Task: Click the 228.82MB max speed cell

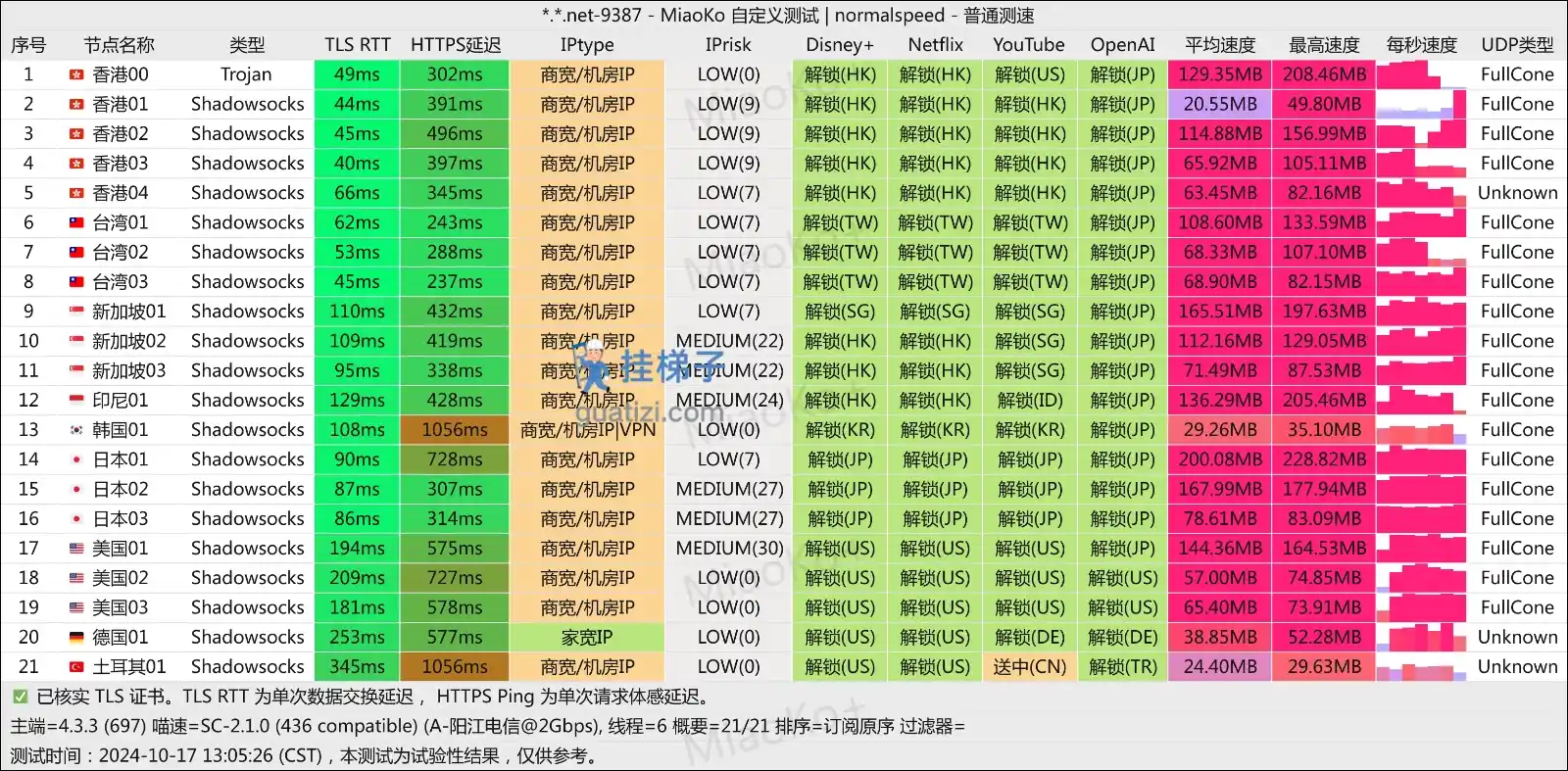Action: (1324, 459)
